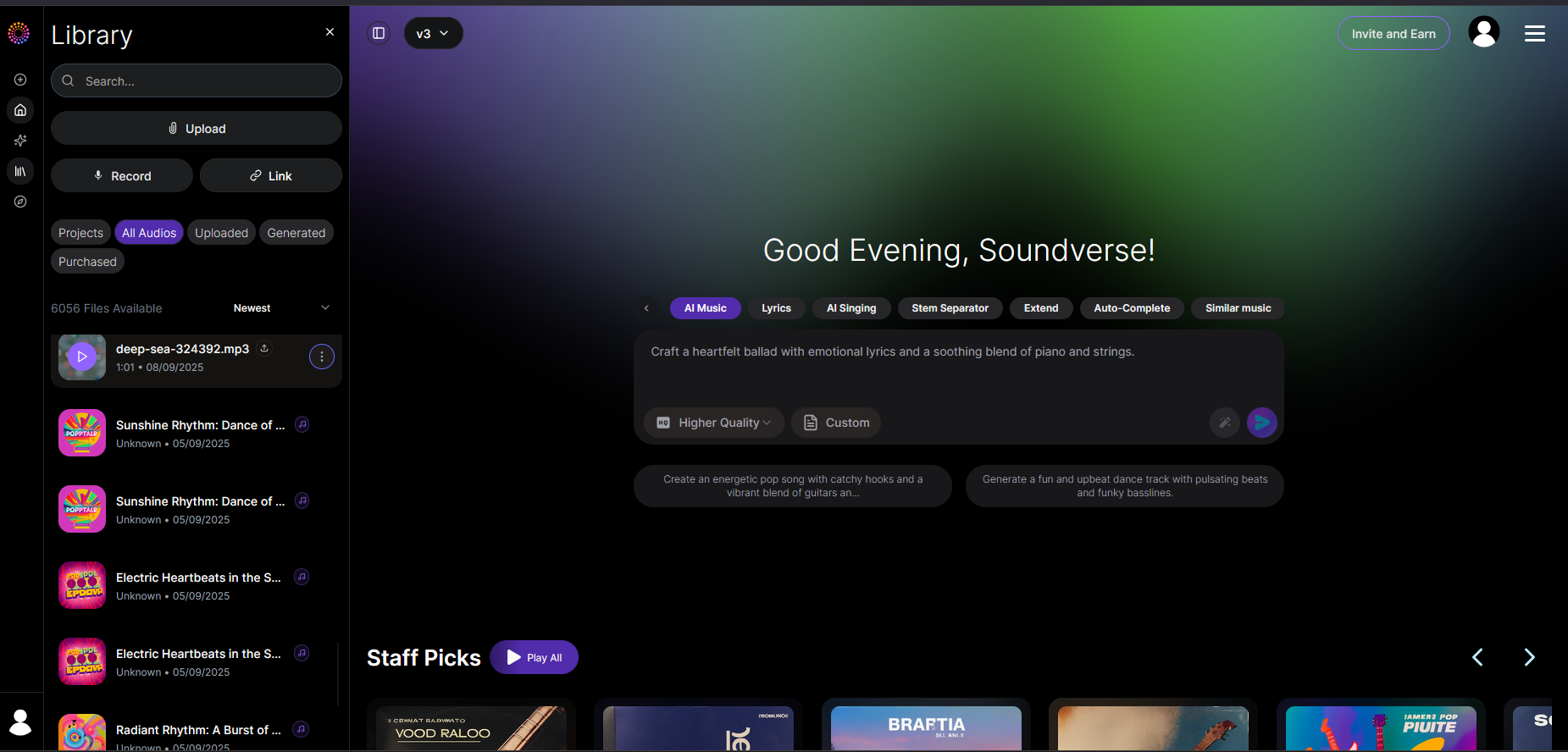Click the upload badge beside deep-sea-324392.mp3
The image size is (1568, 752).
[264, 348]
